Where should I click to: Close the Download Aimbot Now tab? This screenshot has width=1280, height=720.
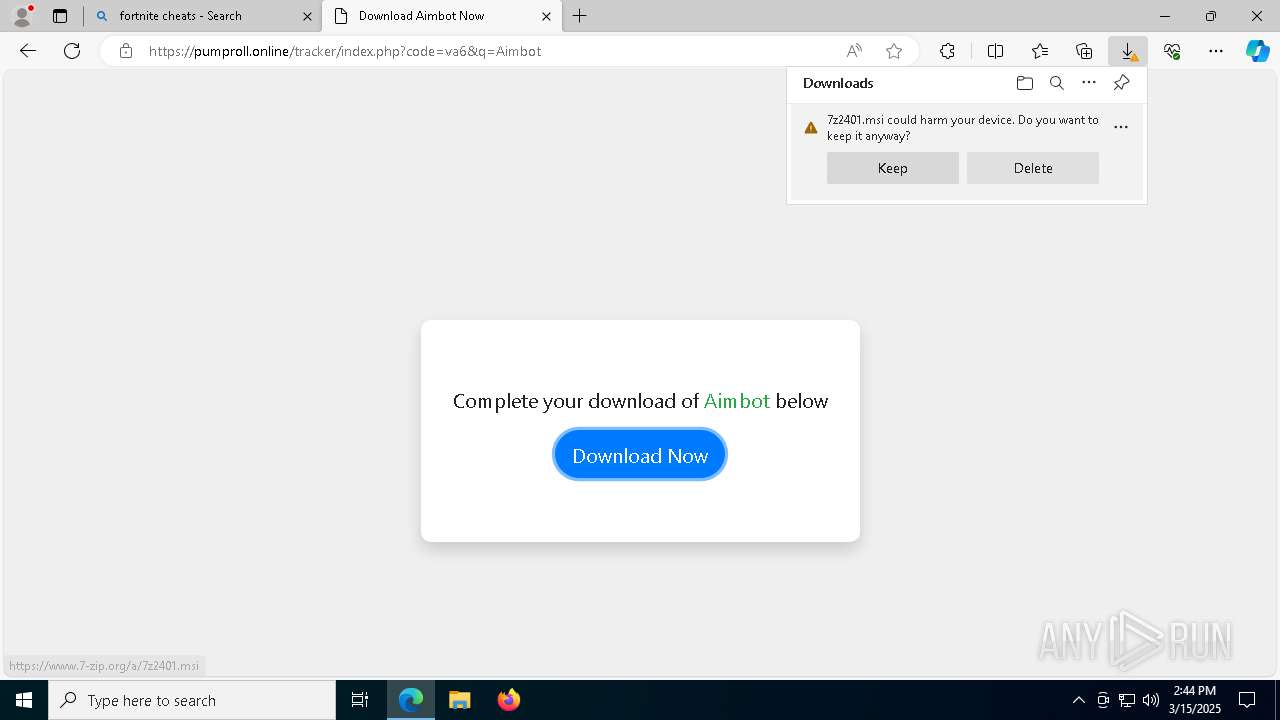[x=546, y=16]
